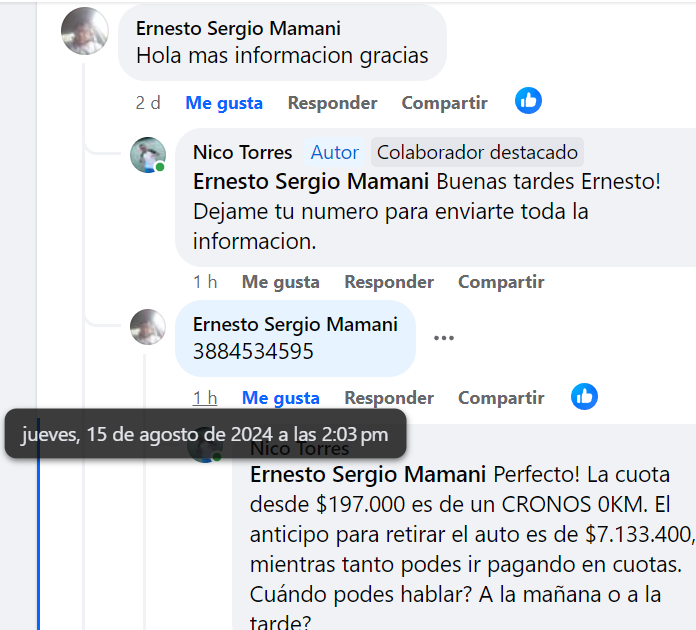Share Ernesto's first comment
The image size is (696, 630).
click(444, 103)
